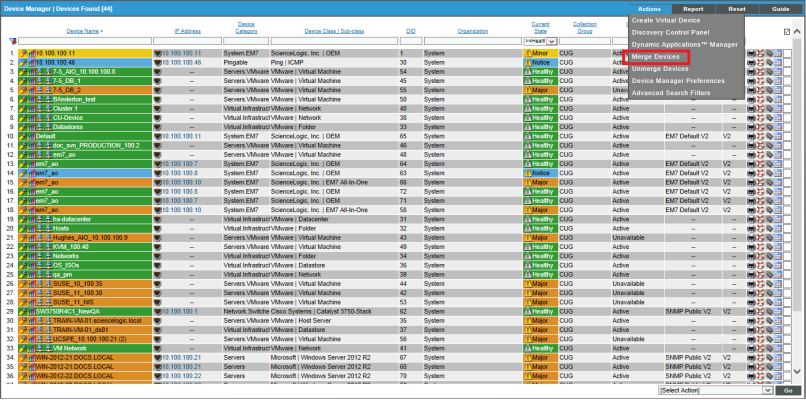The height and width of the screenshot is (400, 806).
Task: Click tag icon for qa_pm row
Action: click(x=769, y=275)
